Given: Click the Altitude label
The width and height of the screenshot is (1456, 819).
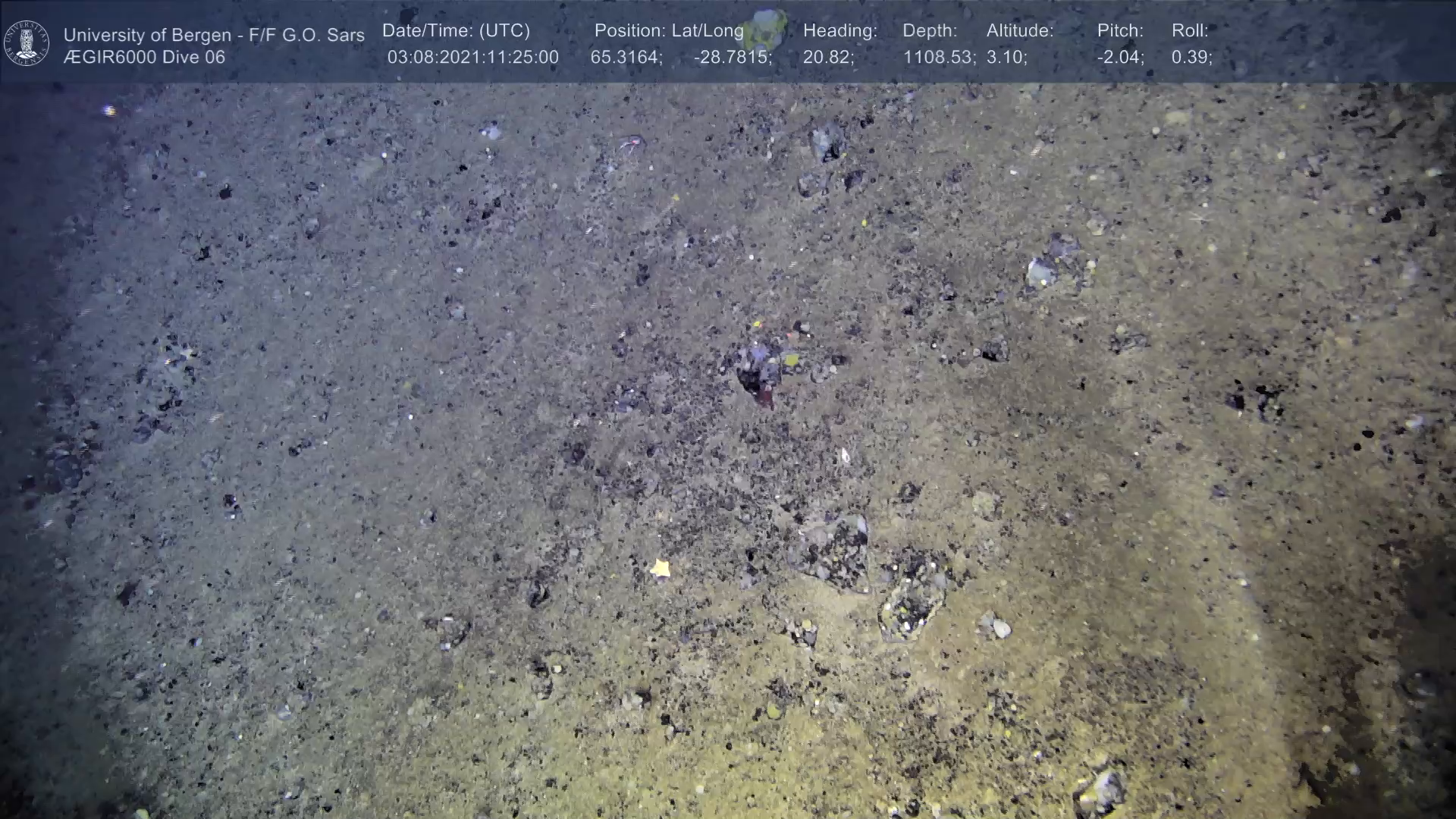Looking at the screenshot, I should pyautogui.click(x=1019, y=31).
